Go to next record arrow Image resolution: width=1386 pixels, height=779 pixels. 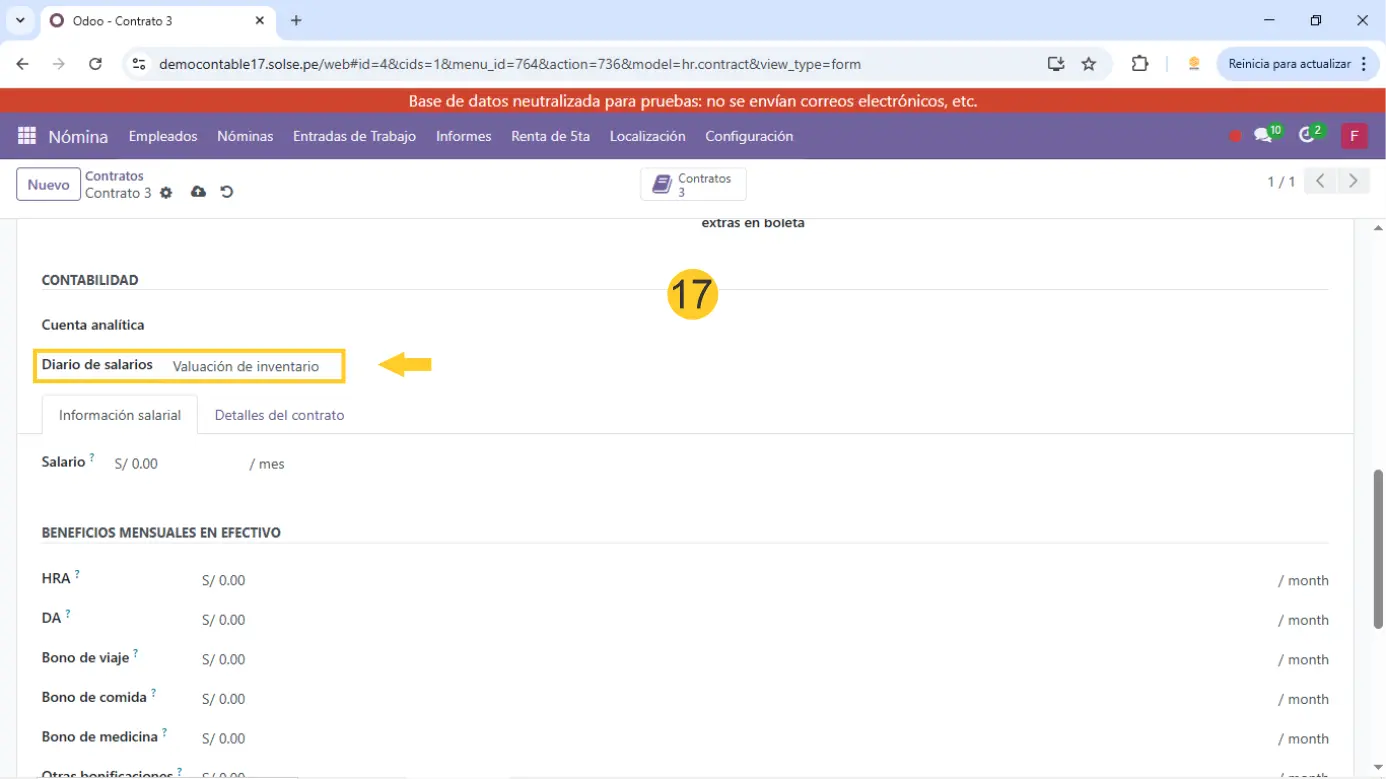pos(1353,182)
